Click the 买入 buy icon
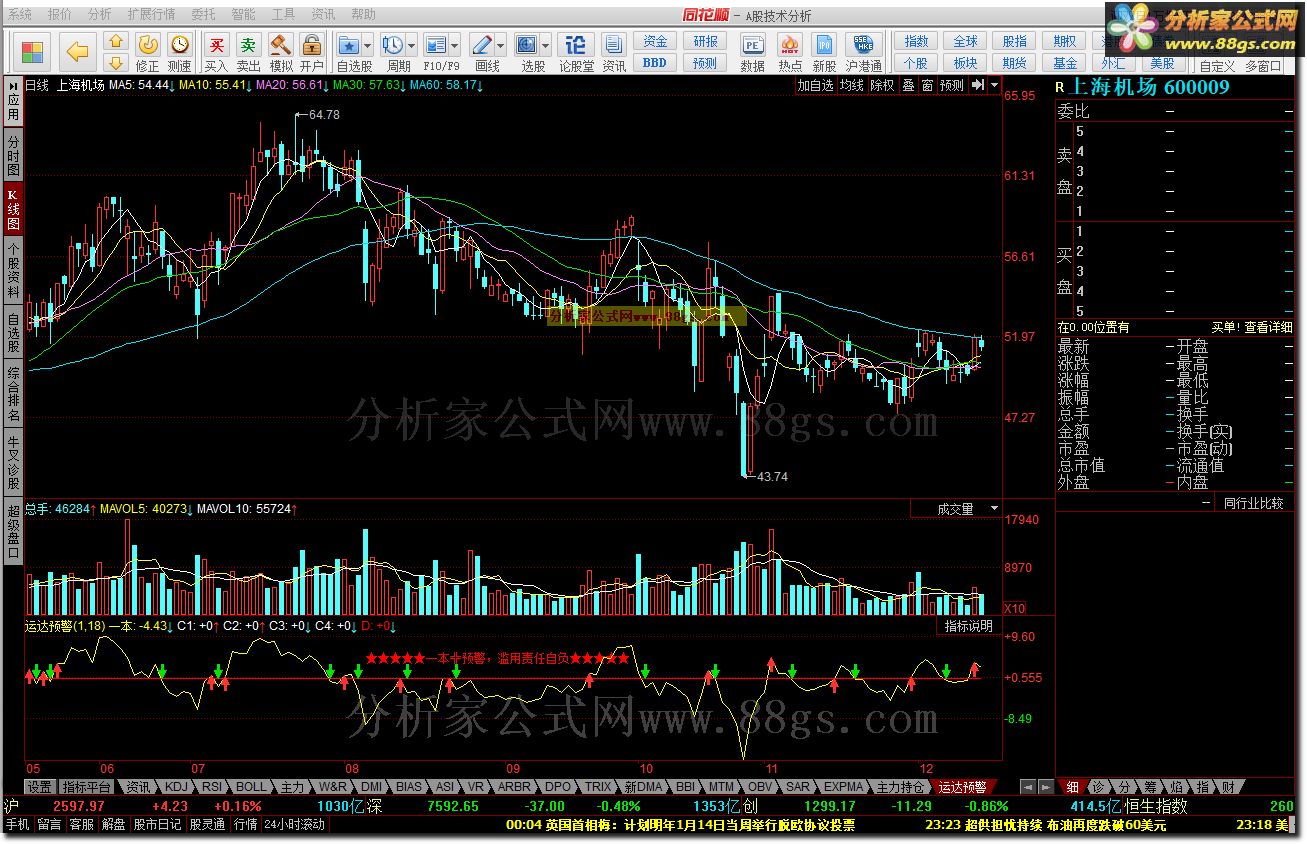The height and width of the screenshot is (844, 1307). tap(216, 52)
